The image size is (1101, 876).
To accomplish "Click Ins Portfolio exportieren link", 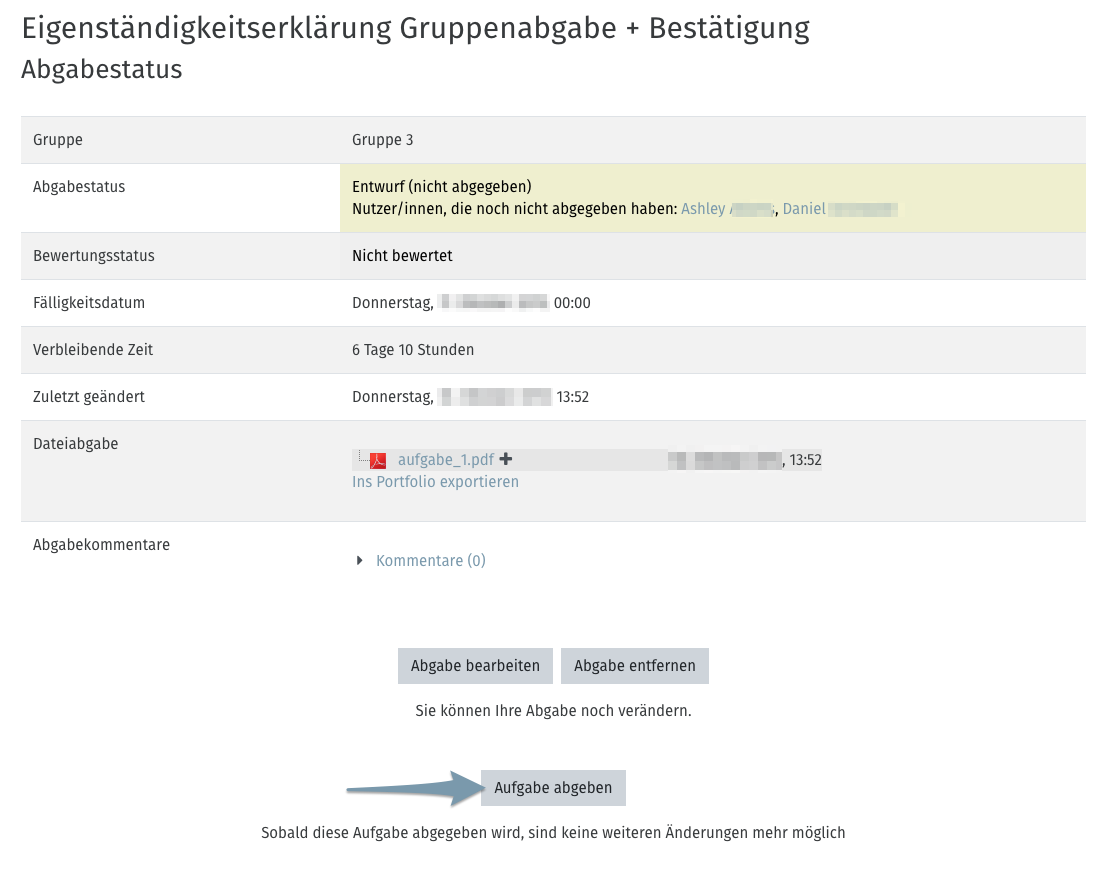I will click(x=435, y=482).
